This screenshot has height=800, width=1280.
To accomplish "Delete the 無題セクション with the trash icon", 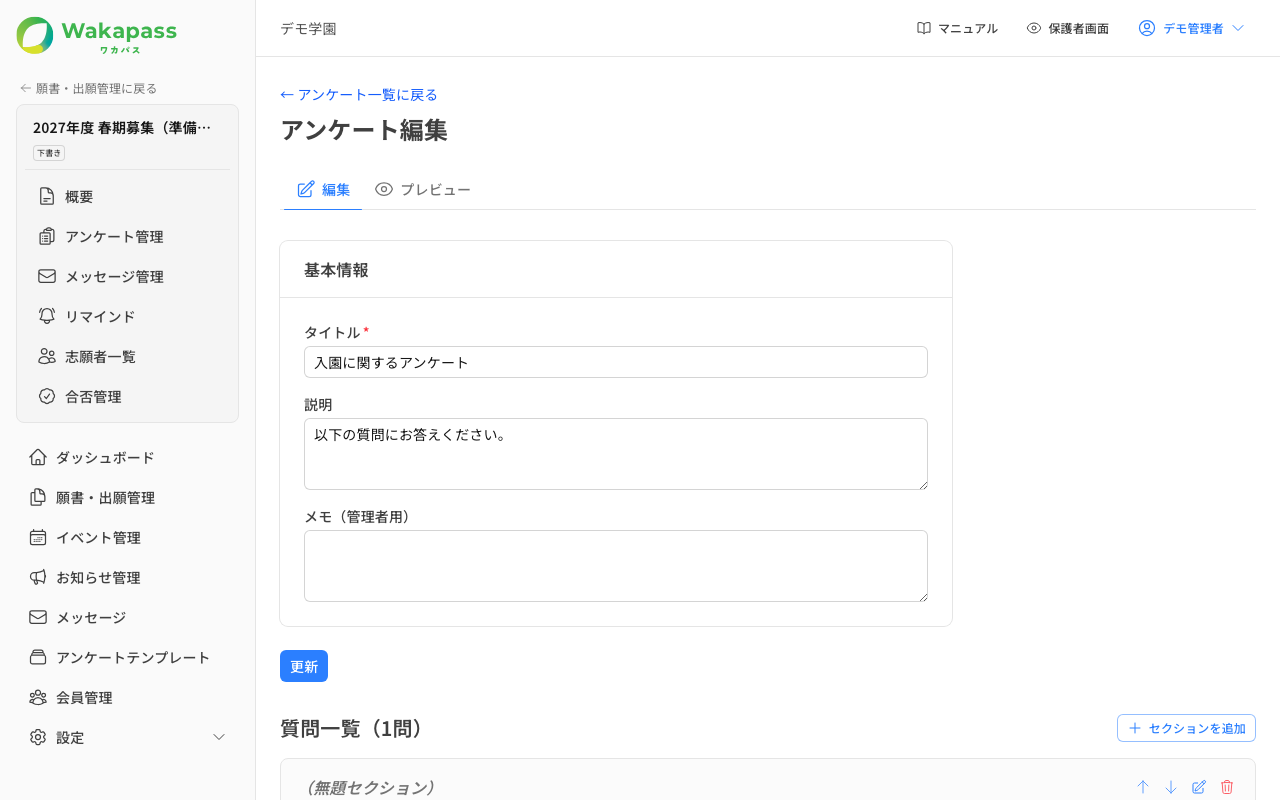I will 1227,787.
